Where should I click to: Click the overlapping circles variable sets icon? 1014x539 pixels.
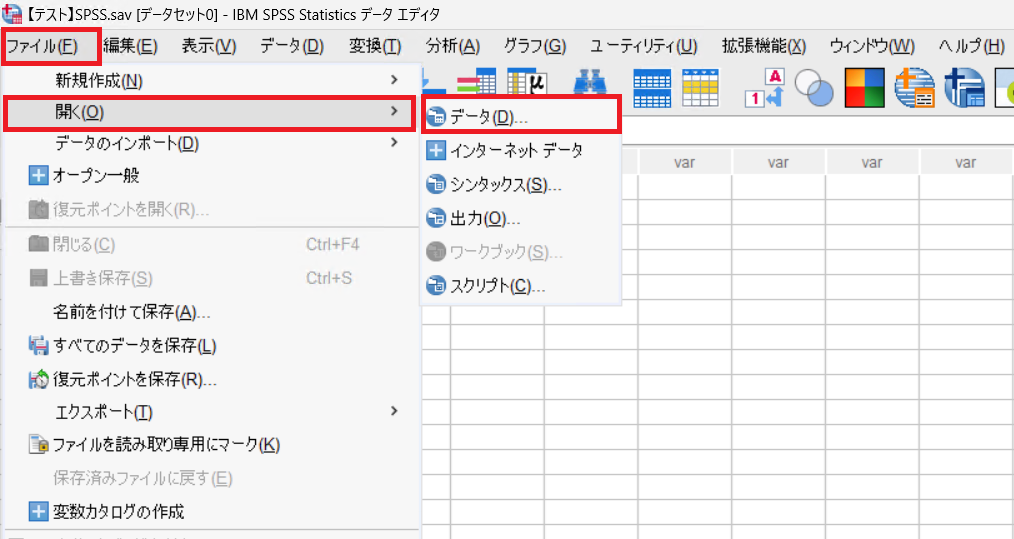pos(814,88)
